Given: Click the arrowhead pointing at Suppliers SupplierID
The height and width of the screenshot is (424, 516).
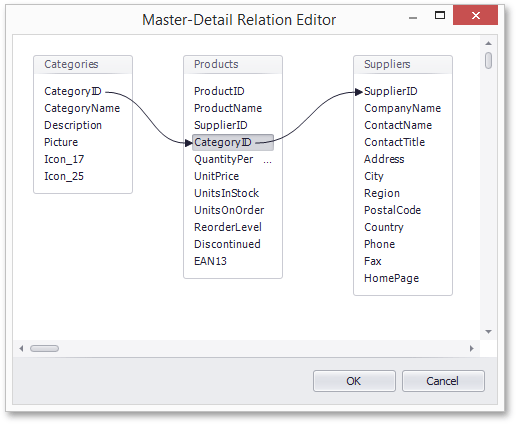Looking at the screenshot, I should click(359, 92).
